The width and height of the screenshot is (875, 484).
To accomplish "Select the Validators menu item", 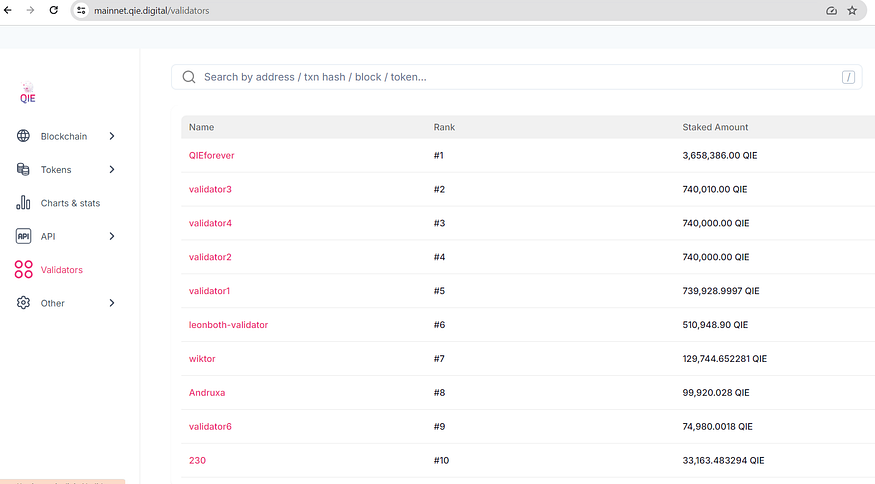I will click(x=61, y=270).
